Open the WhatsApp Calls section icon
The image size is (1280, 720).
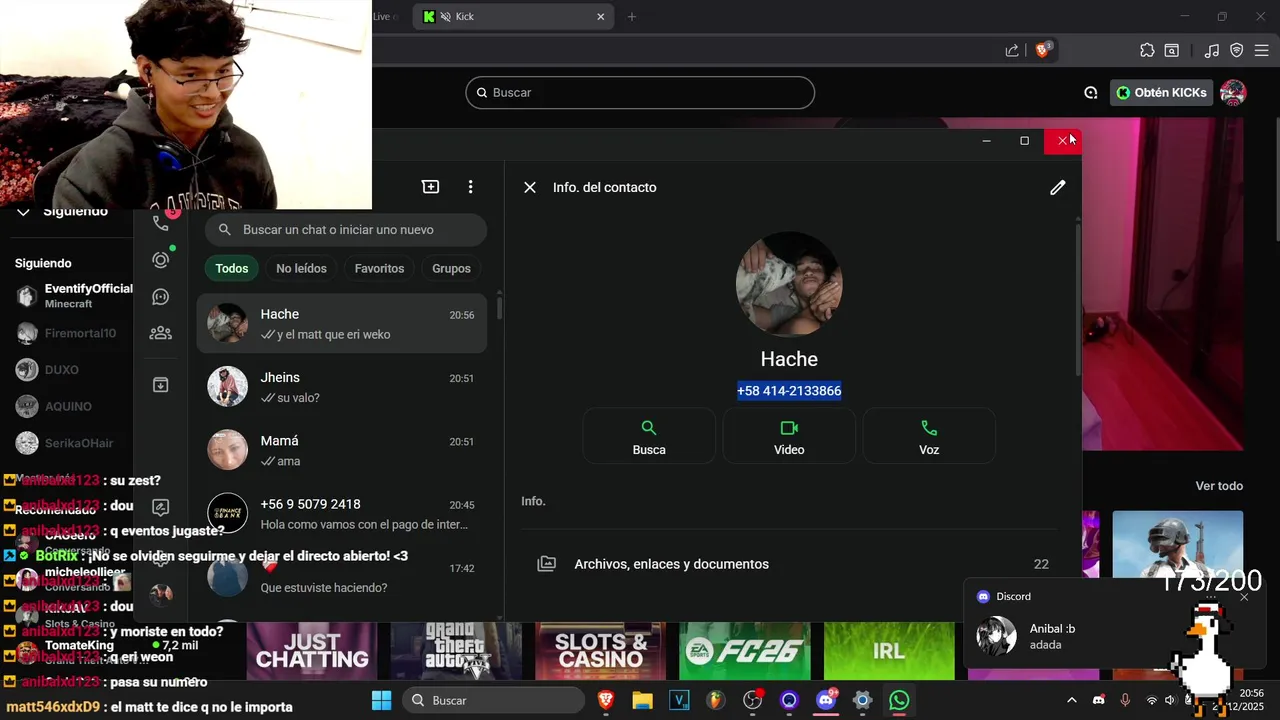(160, 222)
